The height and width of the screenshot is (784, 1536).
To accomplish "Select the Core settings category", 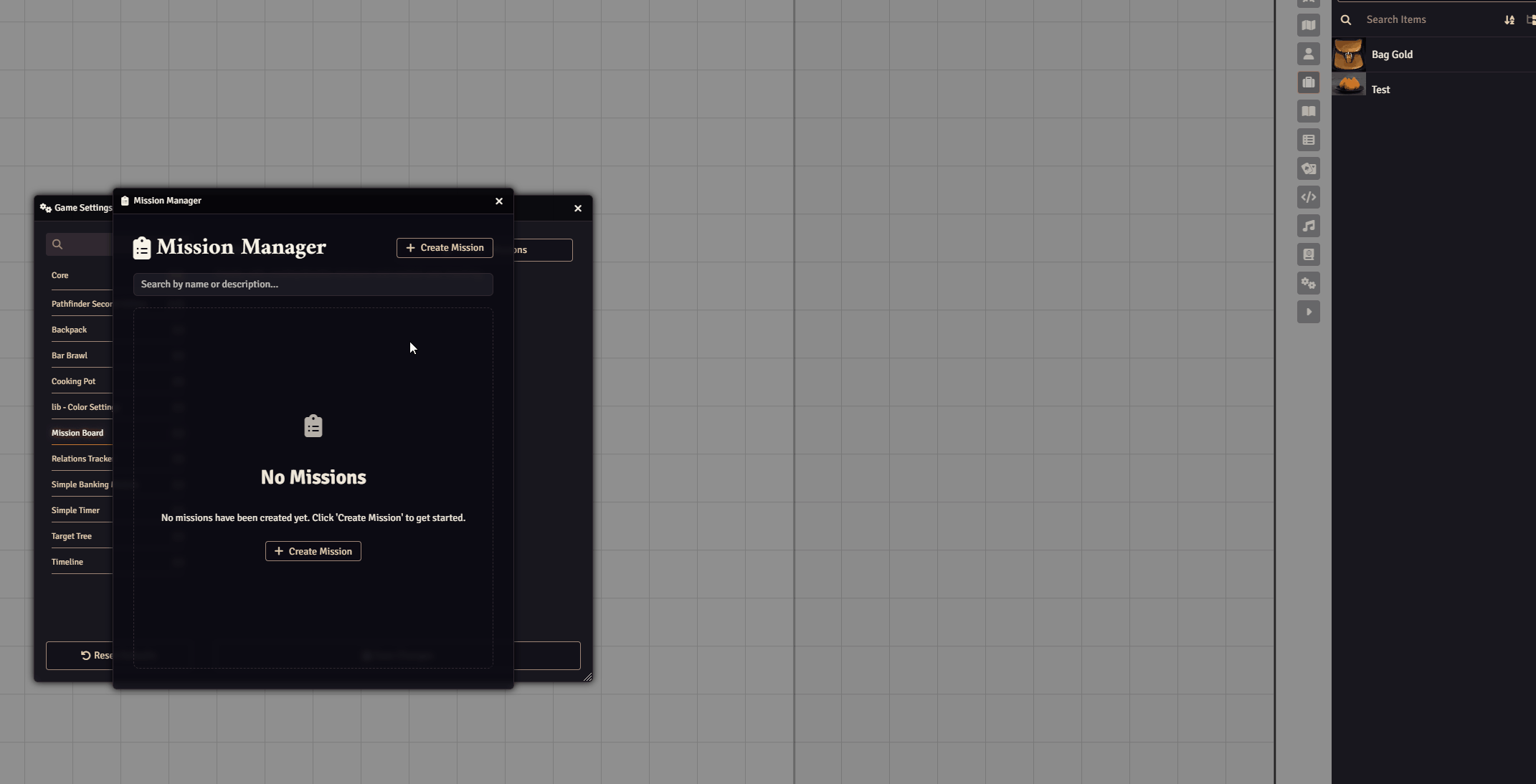I will [x=60, y=275].
